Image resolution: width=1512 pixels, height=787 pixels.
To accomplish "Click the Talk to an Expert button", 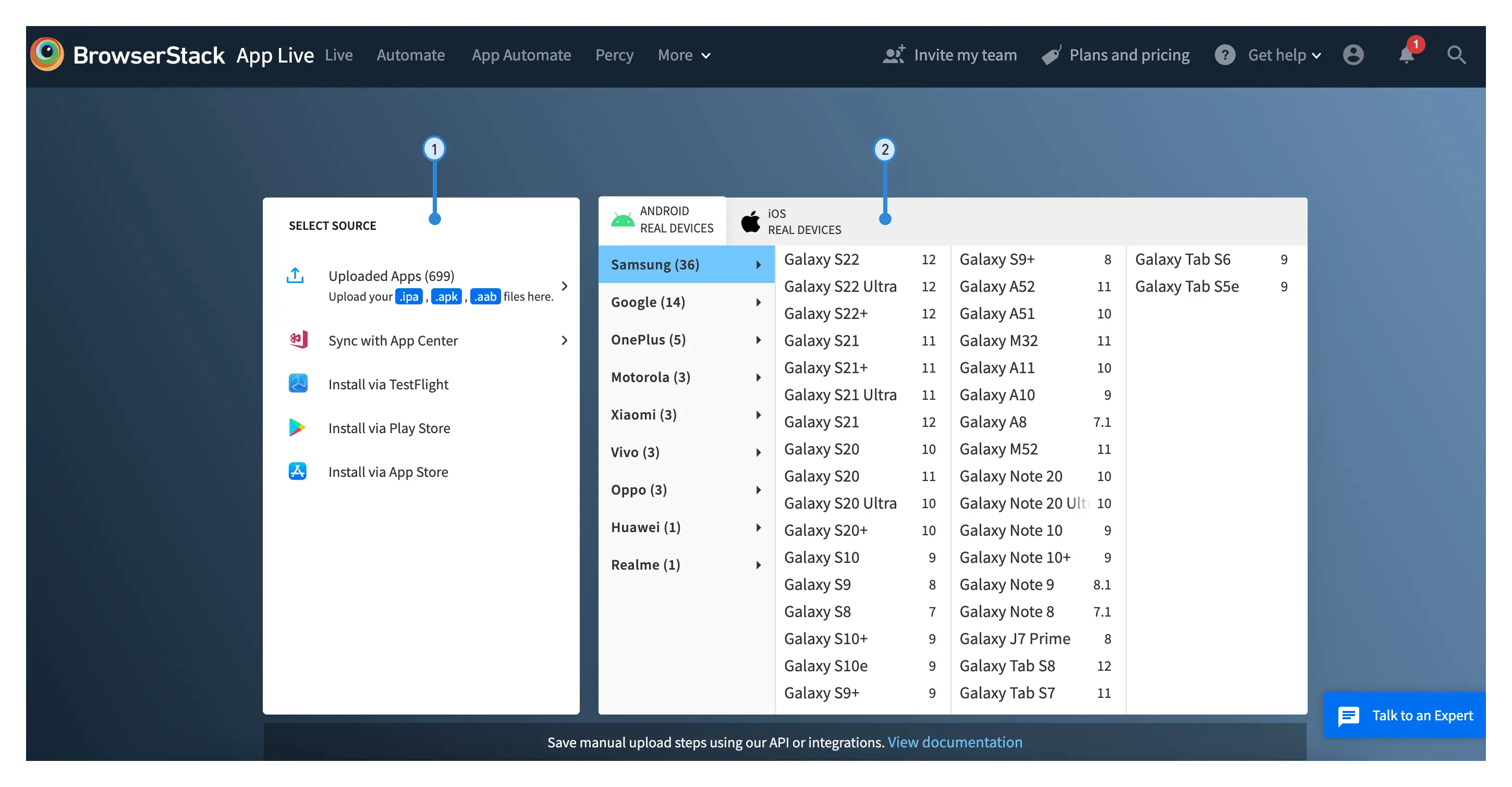I will coord(1405,716).
